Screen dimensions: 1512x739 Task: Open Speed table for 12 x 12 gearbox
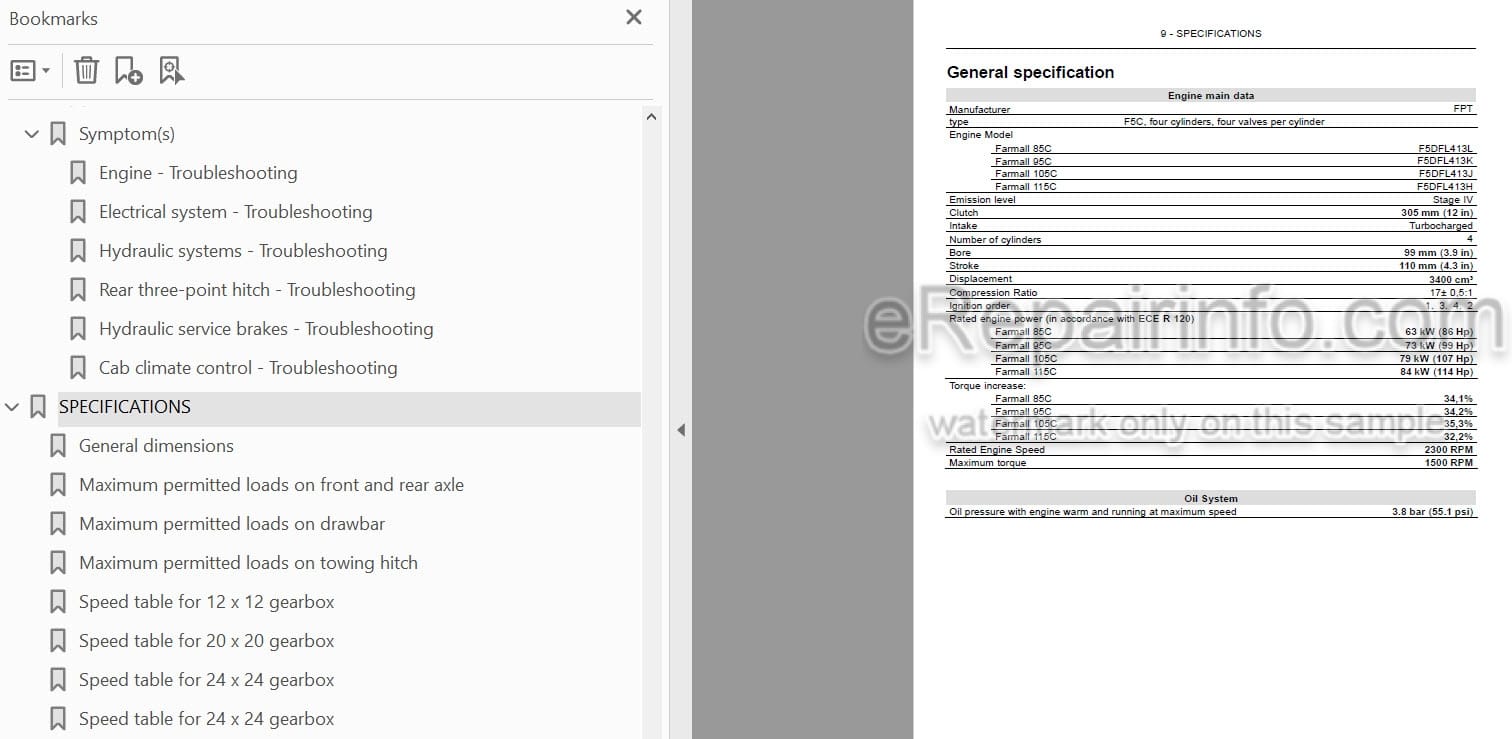(x=206, y=602)
